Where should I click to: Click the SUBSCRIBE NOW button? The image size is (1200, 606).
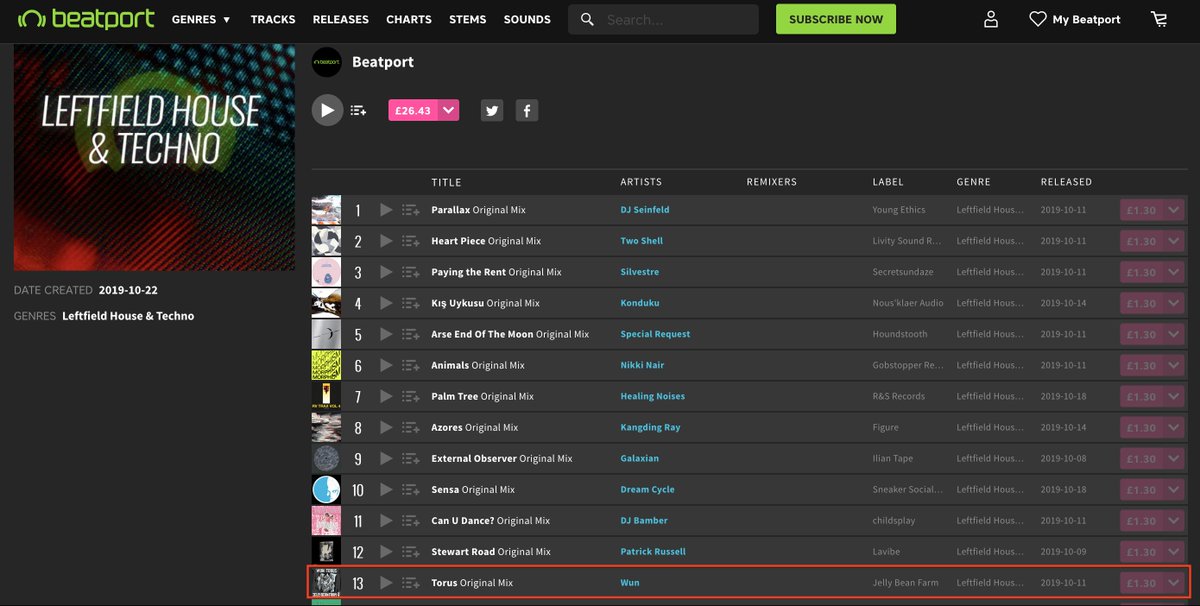point(836,19)
